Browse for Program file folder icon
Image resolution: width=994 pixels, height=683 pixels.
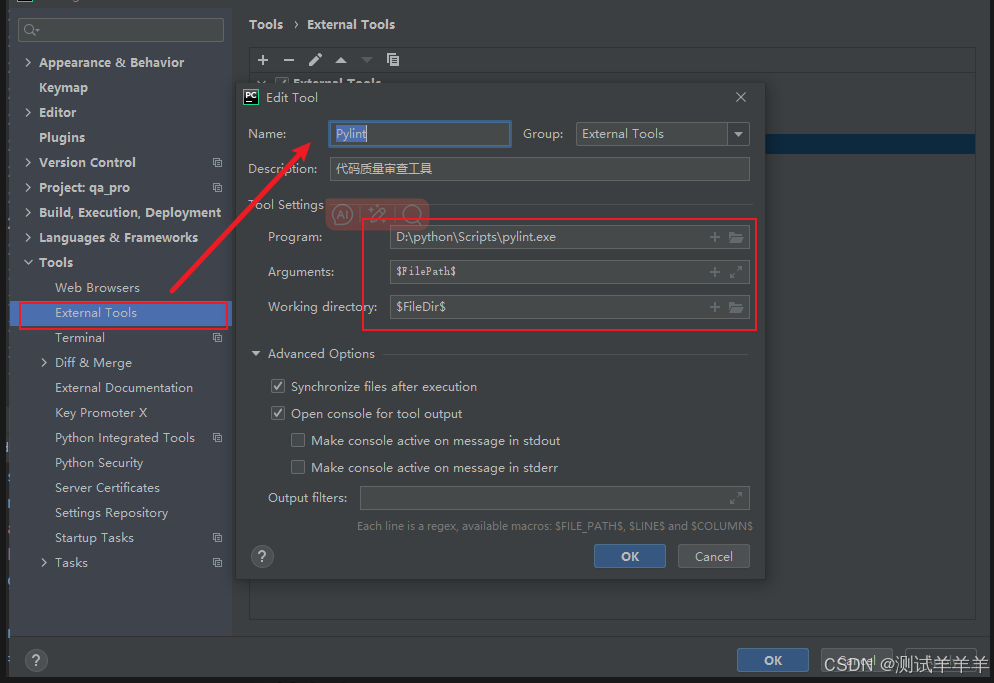(x=736, y=237)
